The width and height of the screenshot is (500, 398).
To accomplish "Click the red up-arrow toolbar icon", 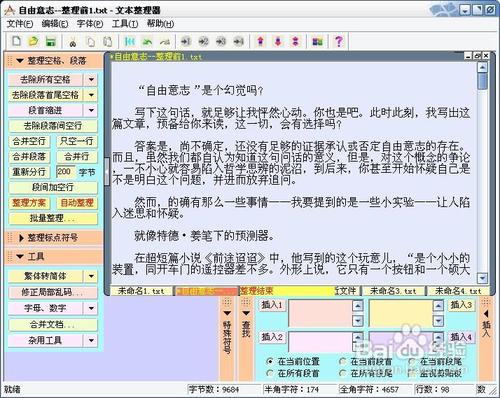I will (x=261, y=41).
